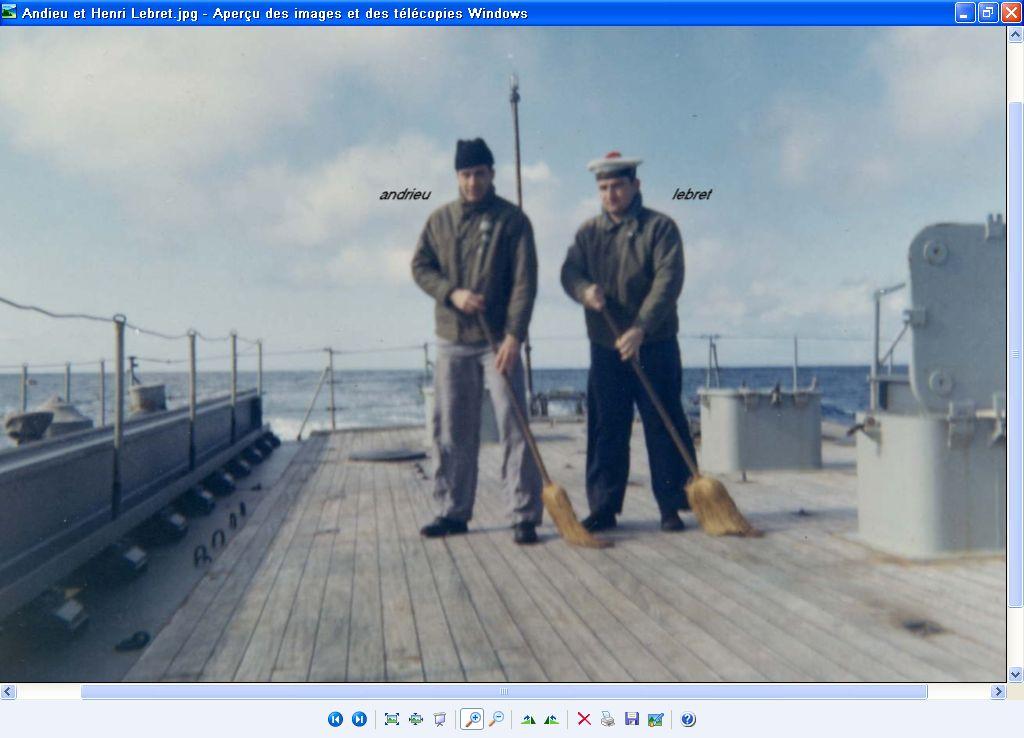This screenshot has width=1024, height=738.
Task: Click the horizontal scrollbar's left arrow
Action: tap(8, 691)
